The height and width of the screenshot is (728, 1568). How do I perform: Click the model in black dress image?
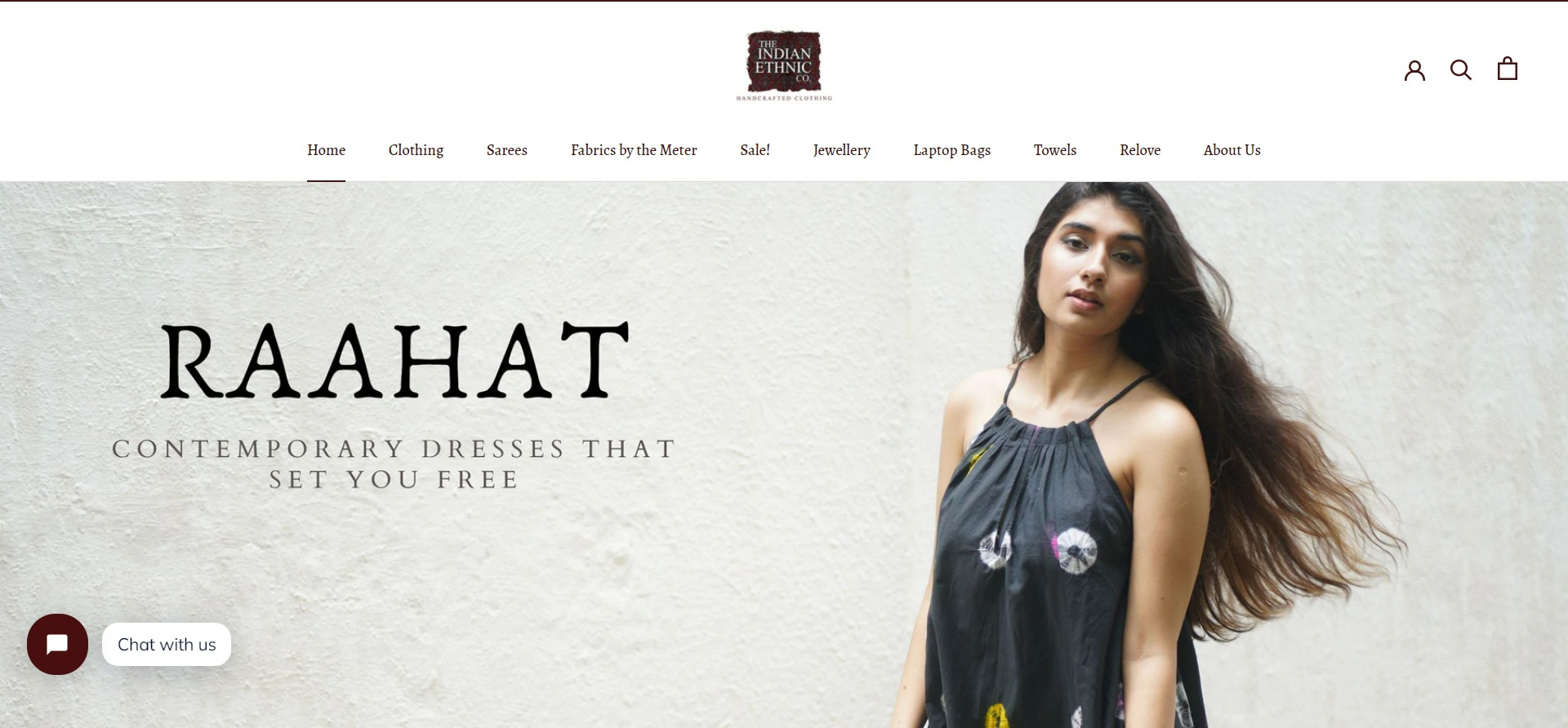(x=1143, y=455)
